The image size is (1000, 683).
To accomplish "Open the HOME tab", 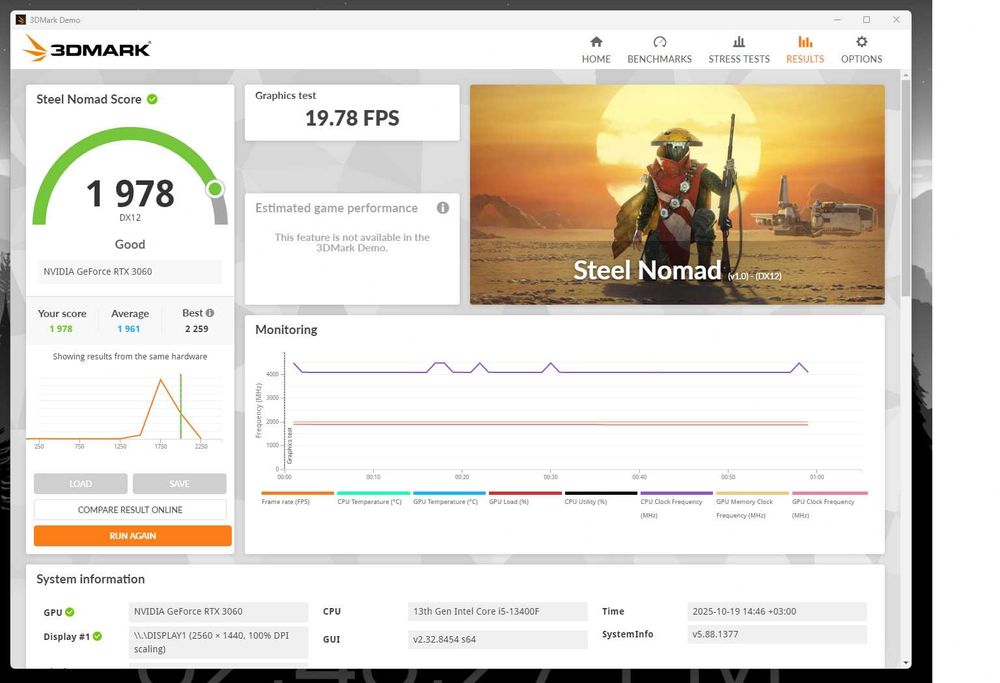I will pyautogui.click(x=596, y=50).
